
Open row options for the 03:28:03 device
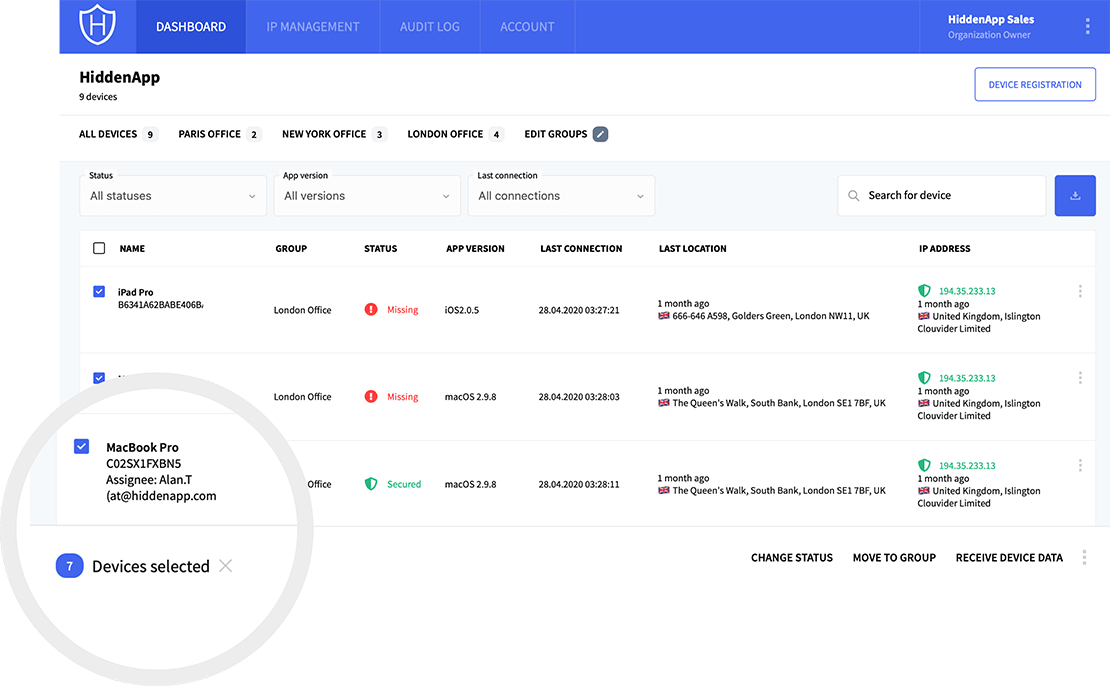[x=1080, y=378]
